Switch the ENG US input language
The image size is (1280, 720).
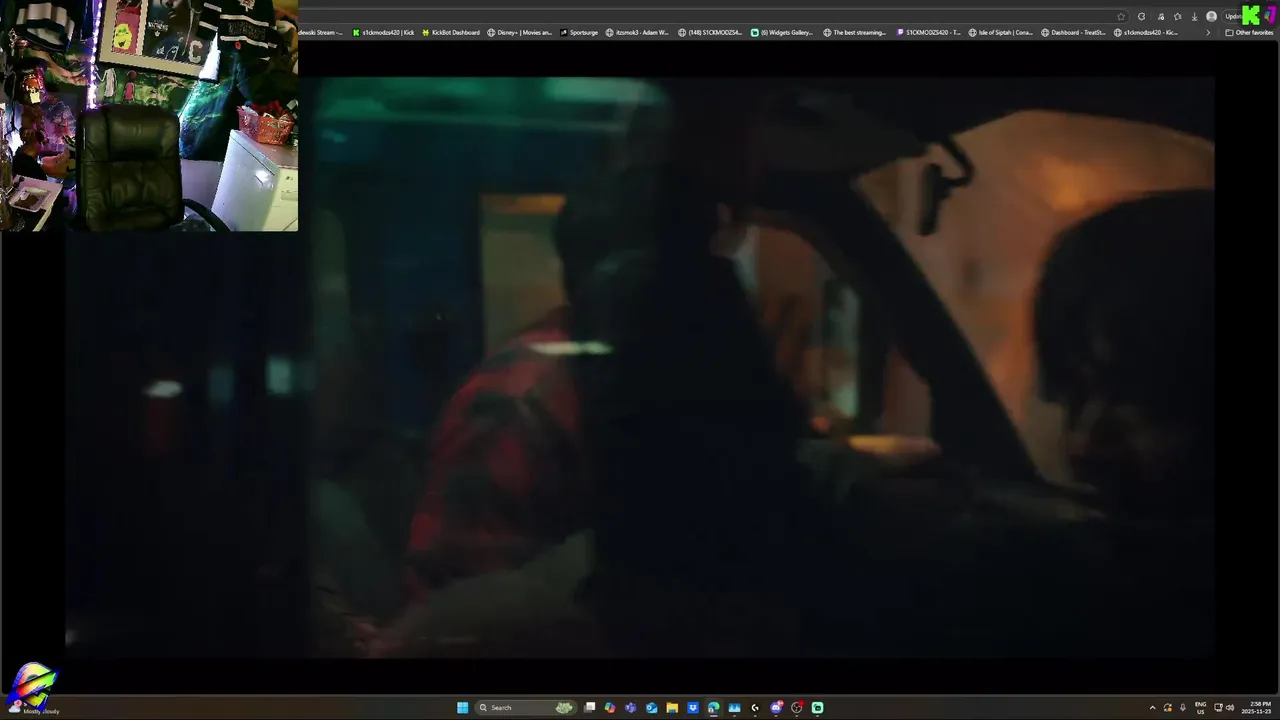(x=1200, y=708)
